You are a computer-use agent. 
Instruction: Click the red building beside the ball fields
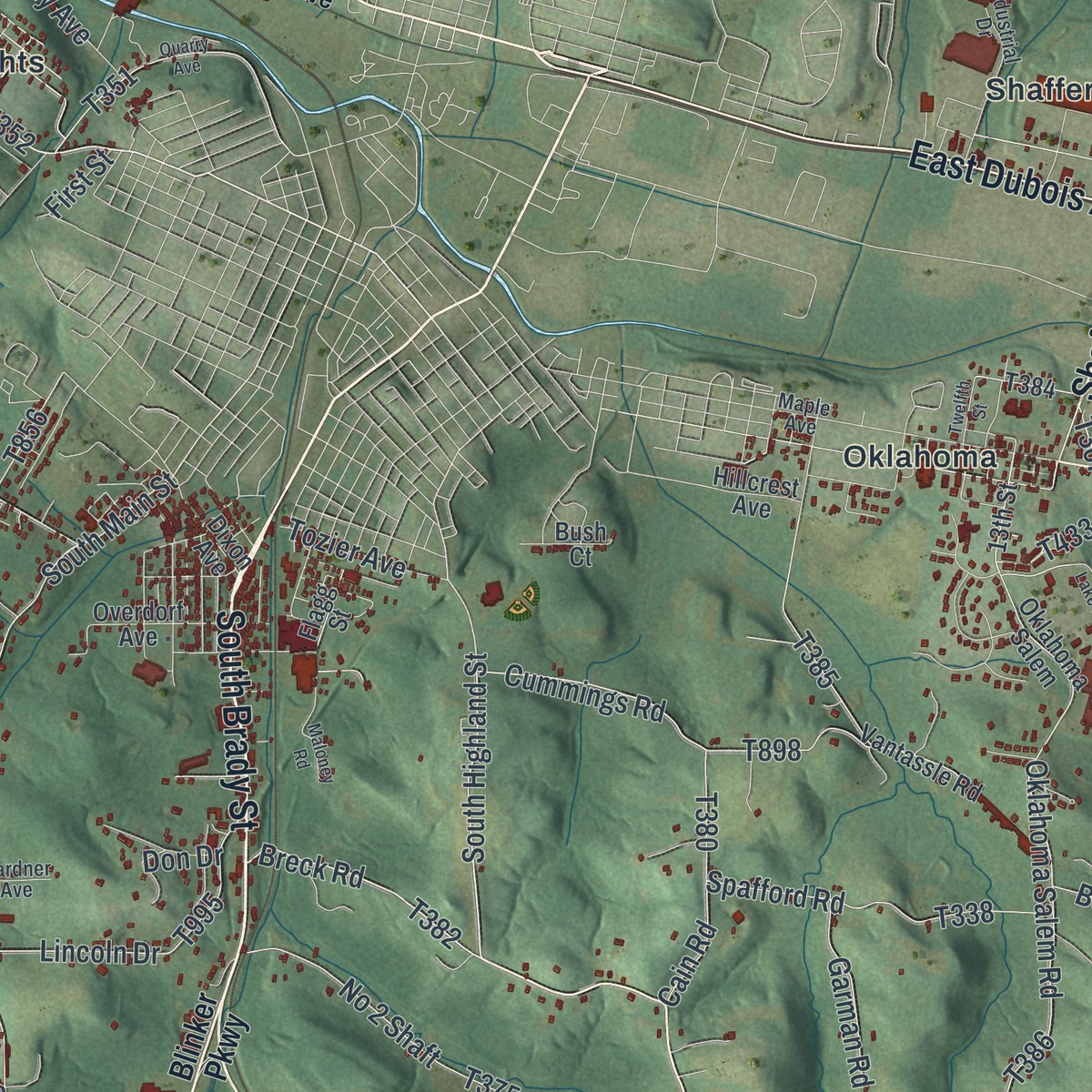pyautogui.click(x=490, y=595)
